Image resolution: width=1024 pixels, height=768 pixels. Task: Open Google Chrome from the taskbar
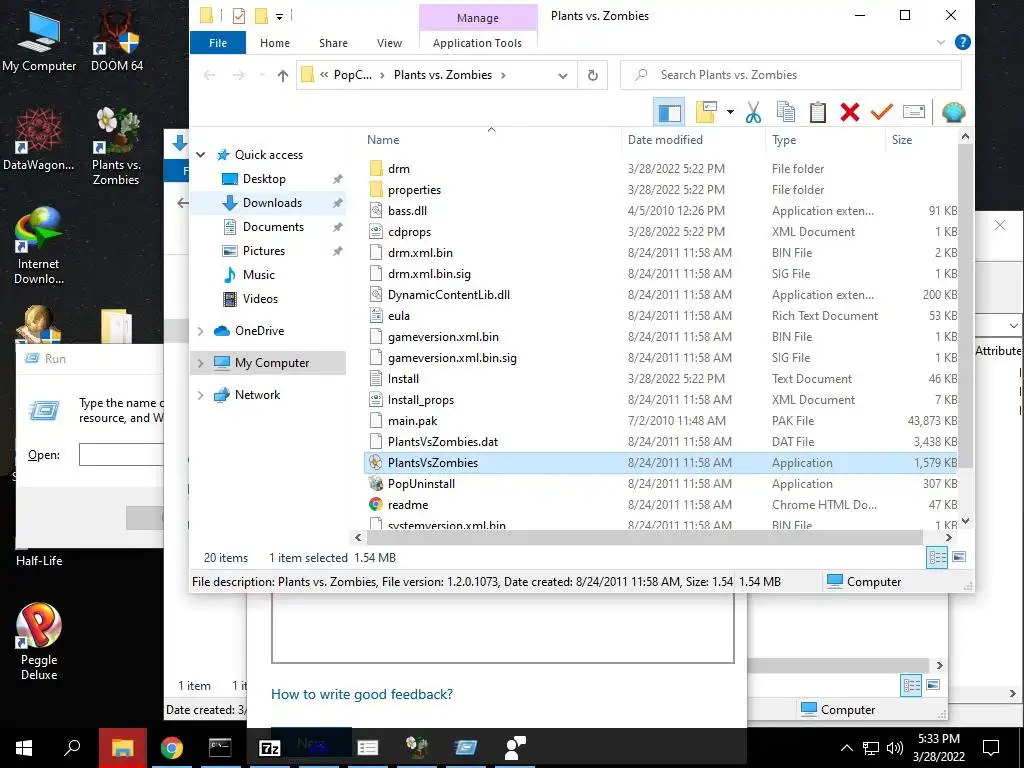click(x=172, y=748)
